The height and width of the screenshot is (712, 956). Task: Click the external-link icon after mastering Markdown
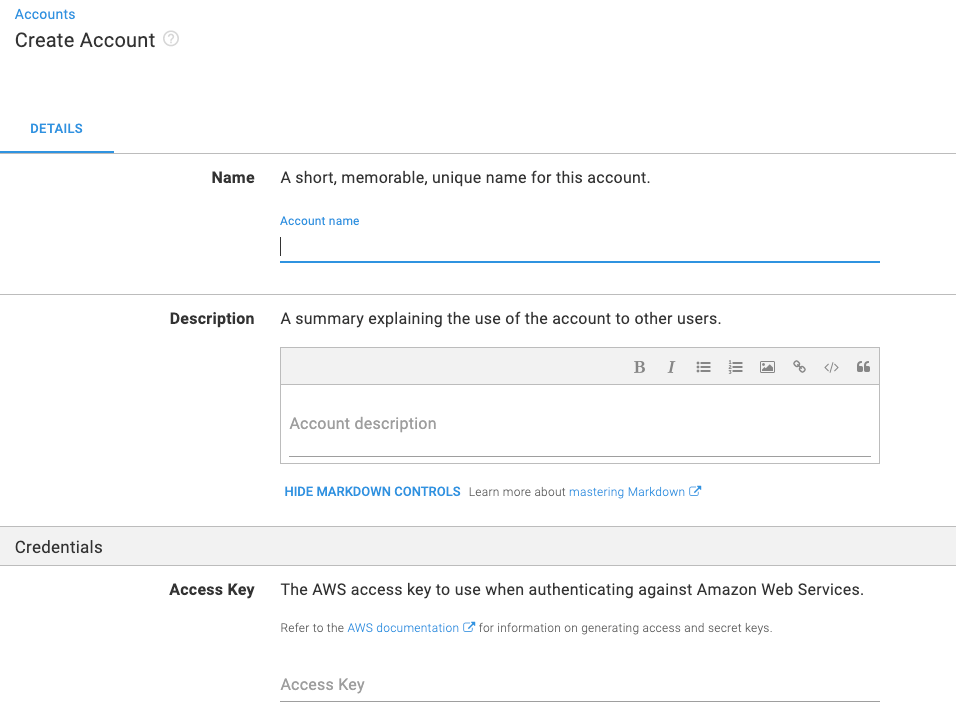point(696,491)
